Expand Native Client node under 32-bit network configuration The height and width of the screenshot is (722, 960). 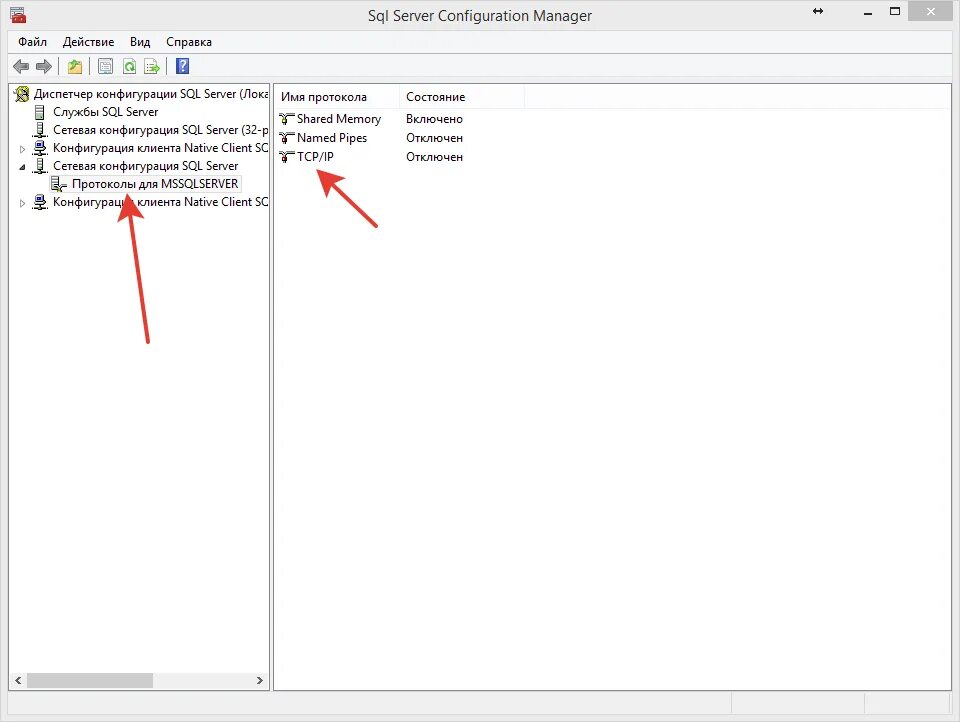(23, 149)
